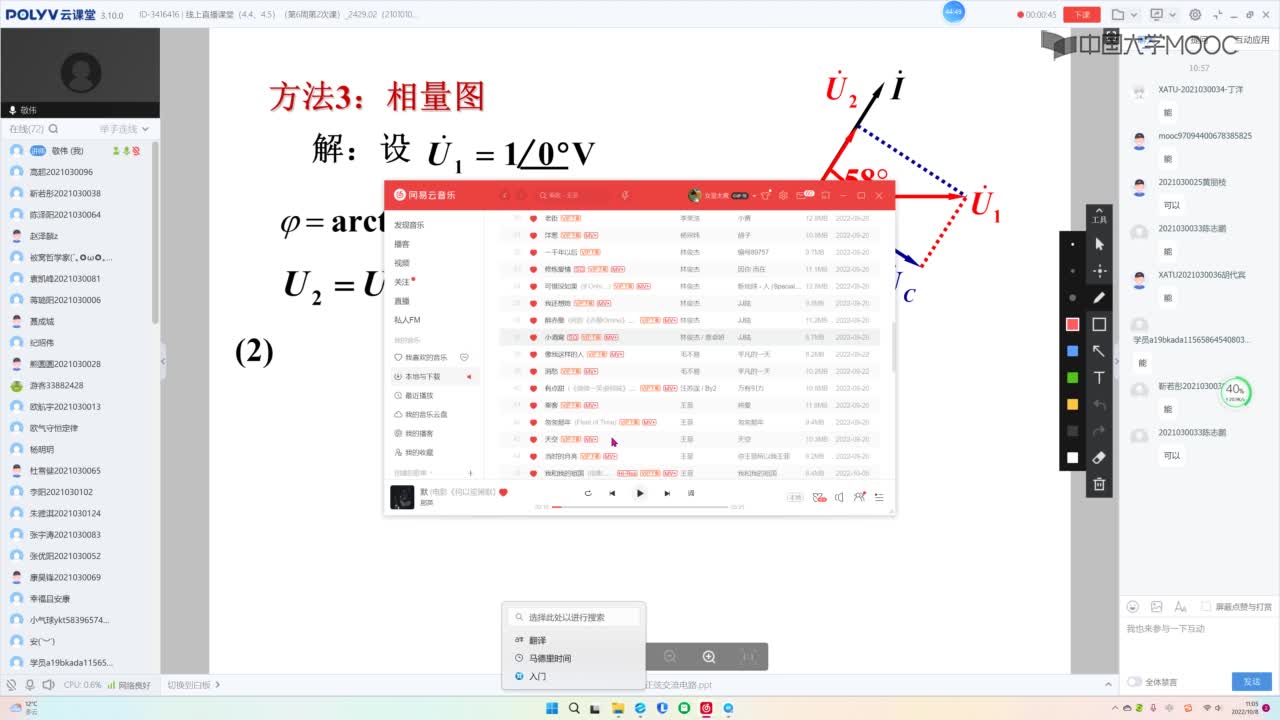Click the volume speaker icon in NetEase player
This screenshot has height=720, width=1280.
pos(839,497)
